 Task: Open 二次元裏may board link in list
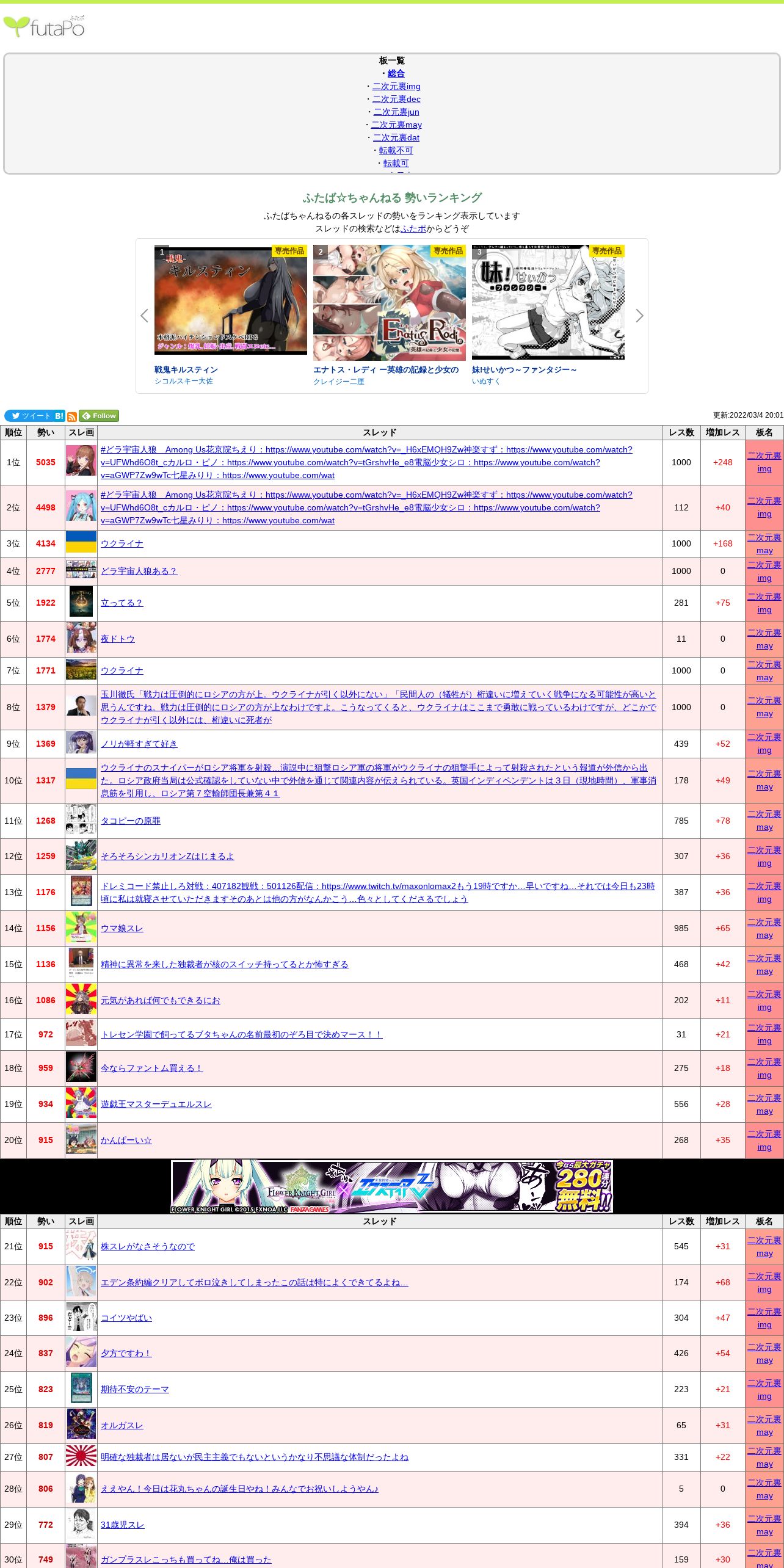click(x=396, y=125)
